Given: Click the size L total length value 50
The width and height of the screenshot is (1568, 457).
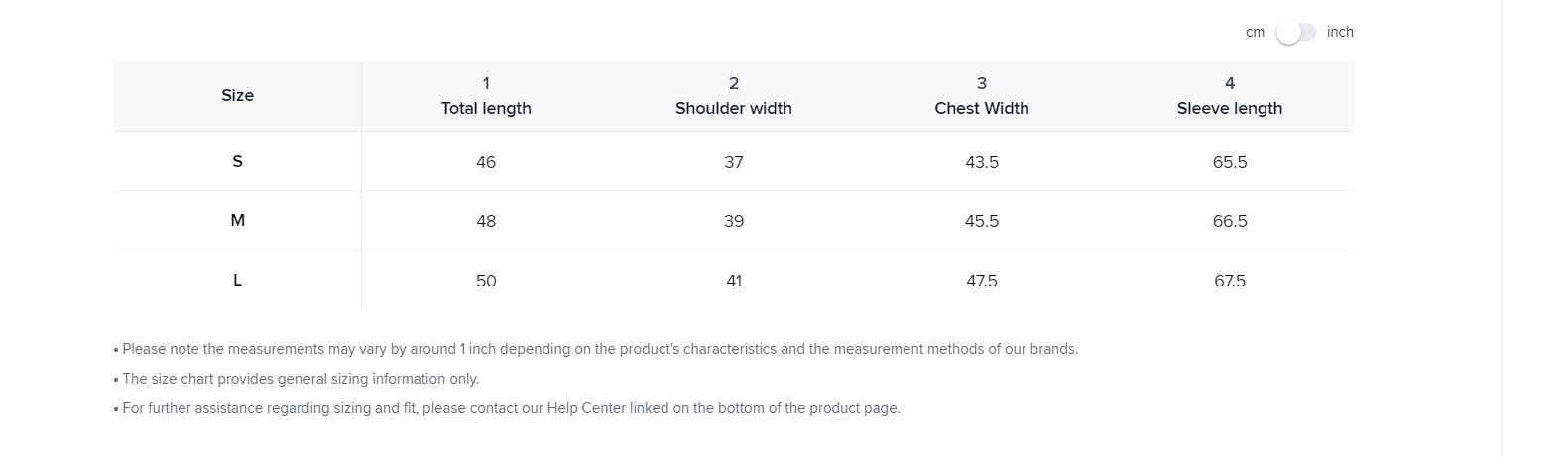Looking at the screenshot, I should pos(486,281).
